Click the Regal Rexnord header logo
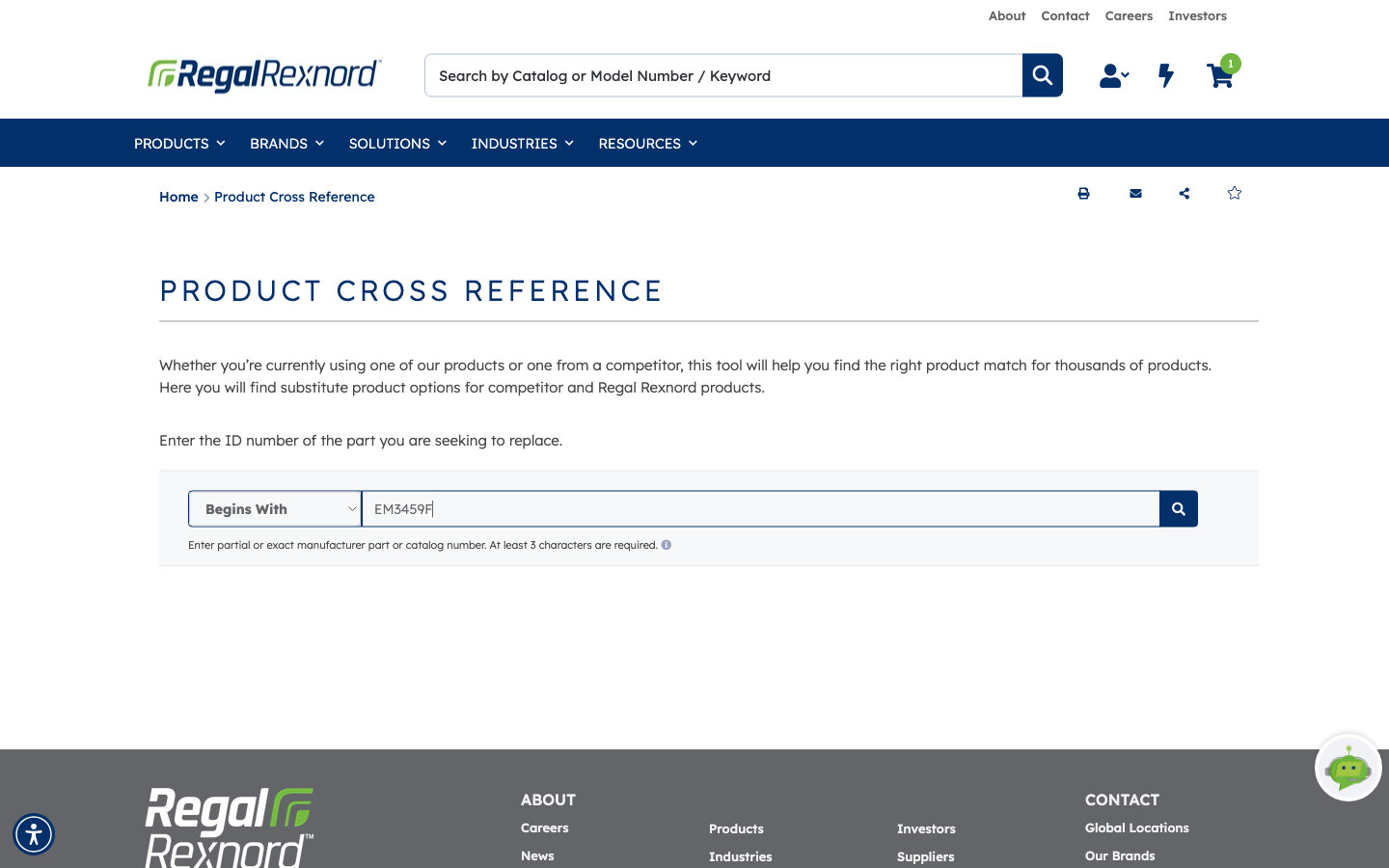Image resolution: width=1389 pixels, height=868 pixels. [264, 75]
